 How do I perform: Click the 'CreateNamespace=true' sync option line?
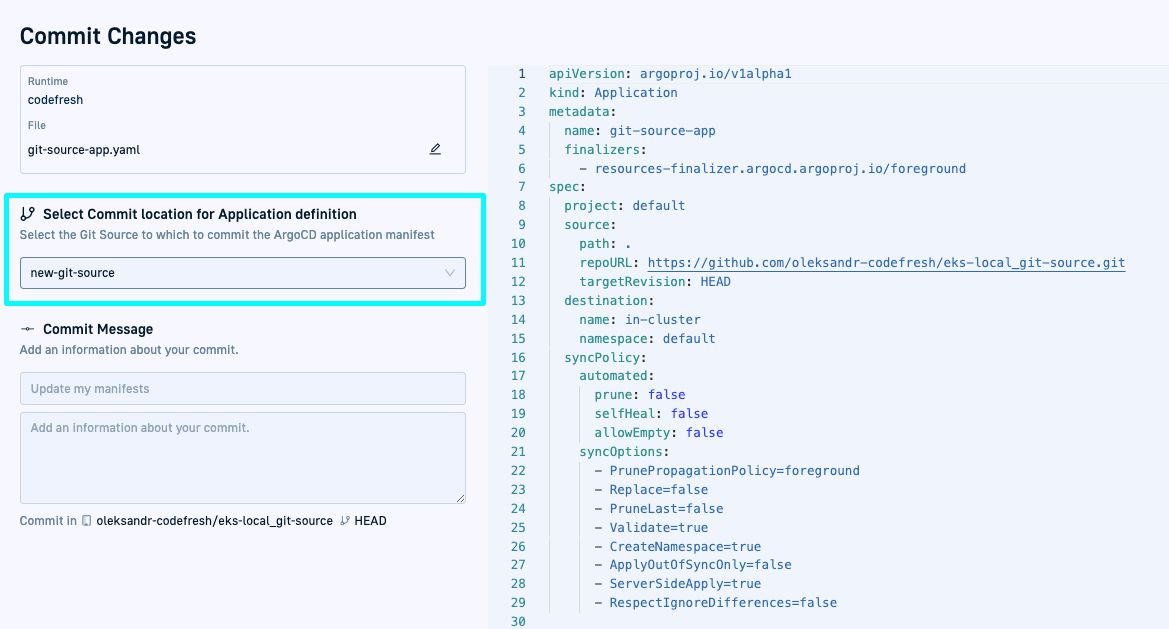click(685, 547)
